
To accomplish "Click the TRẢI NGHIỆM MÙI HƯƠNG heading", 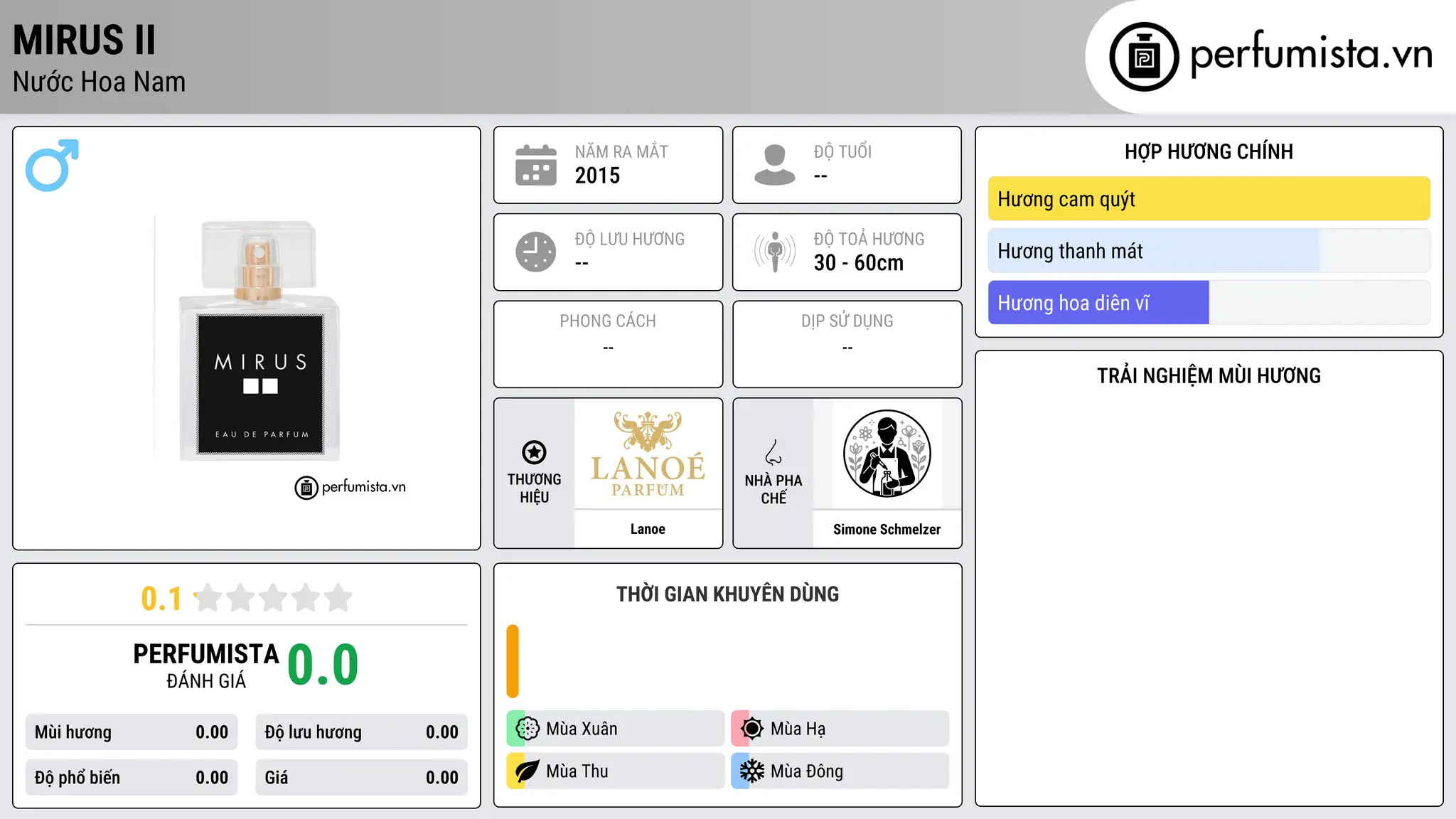I will 1209,375.
